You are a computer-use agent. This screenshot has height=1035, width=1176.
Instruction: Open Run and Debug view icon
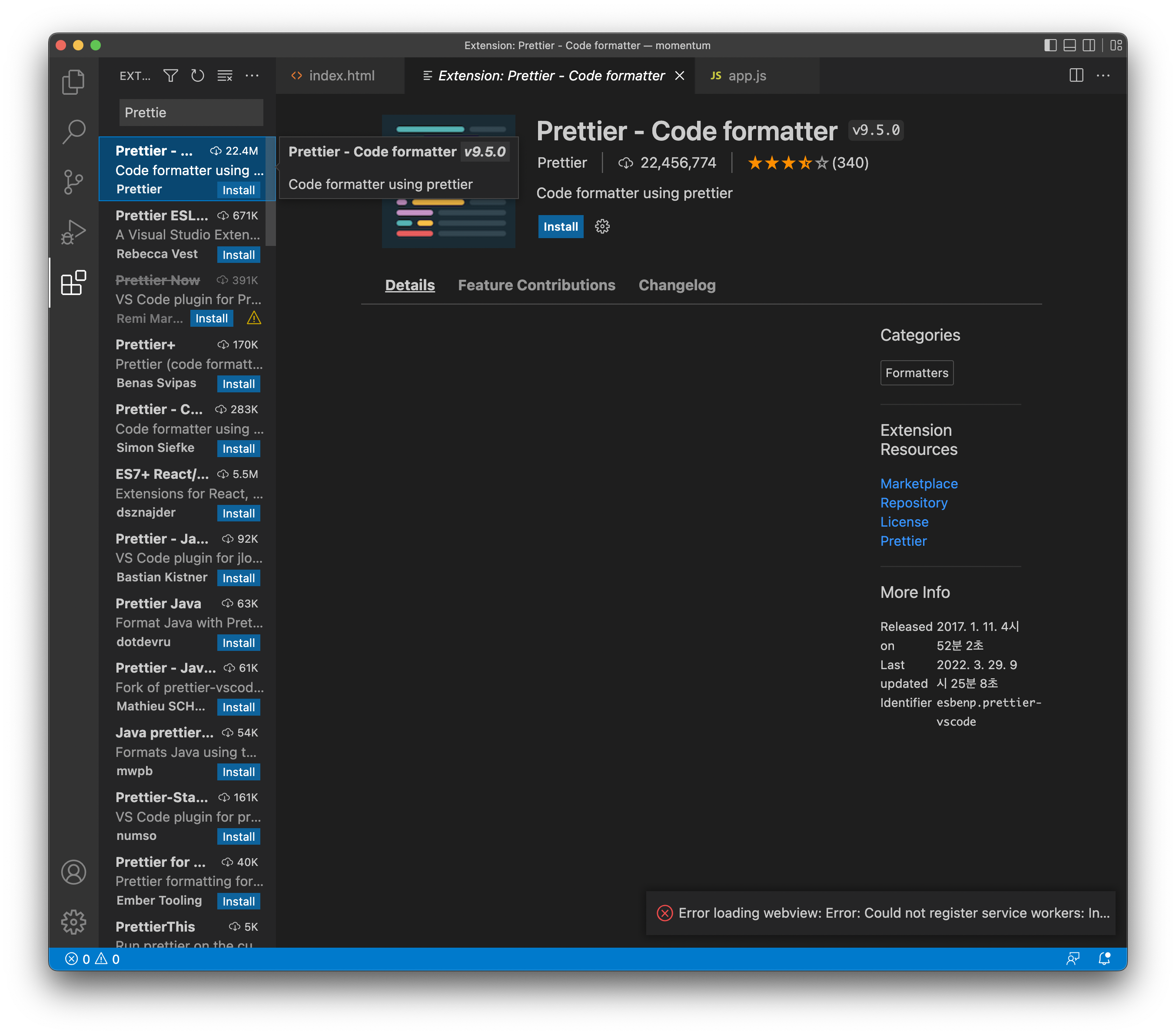pyautogui.click(x=73, y=232)
